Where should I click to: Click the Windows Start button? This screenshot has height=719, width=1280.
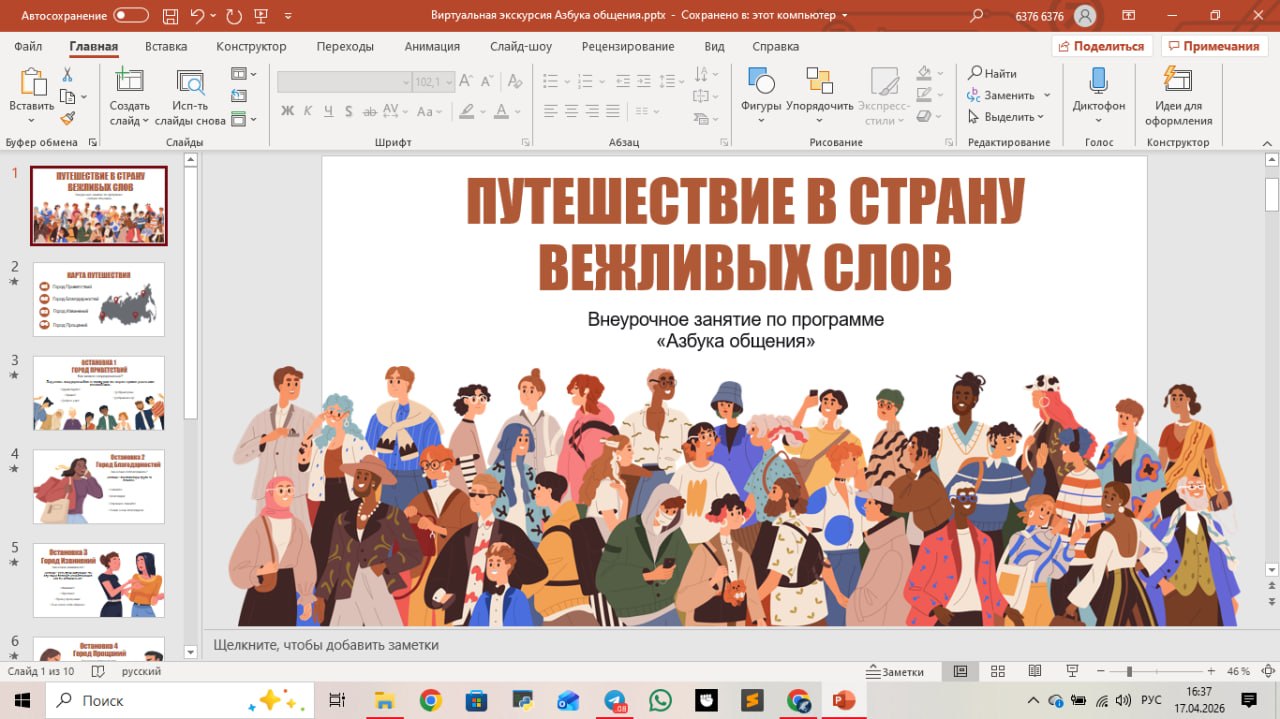pos(22,700)
